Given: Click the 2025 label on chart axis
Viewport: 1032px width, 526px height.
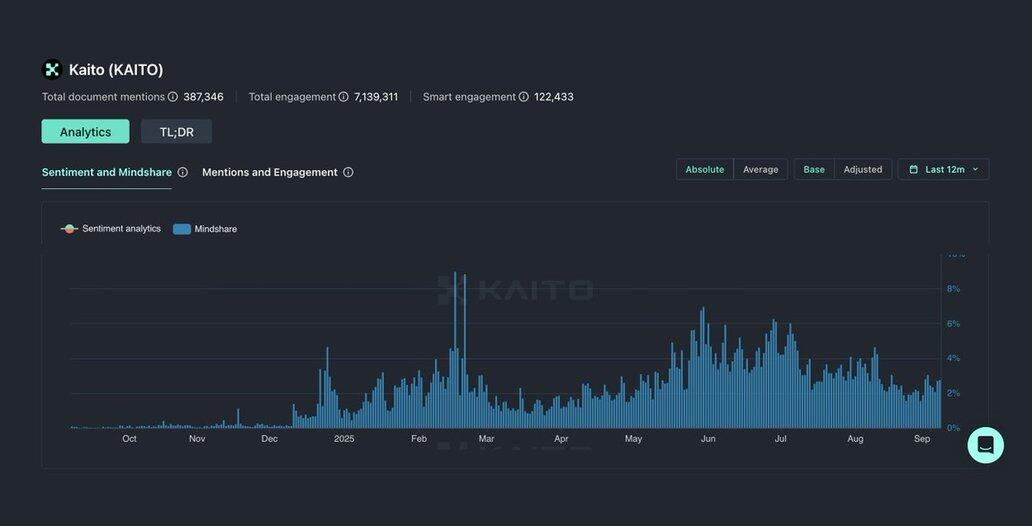Looking at the screenshot, I should tap(344, 439).
